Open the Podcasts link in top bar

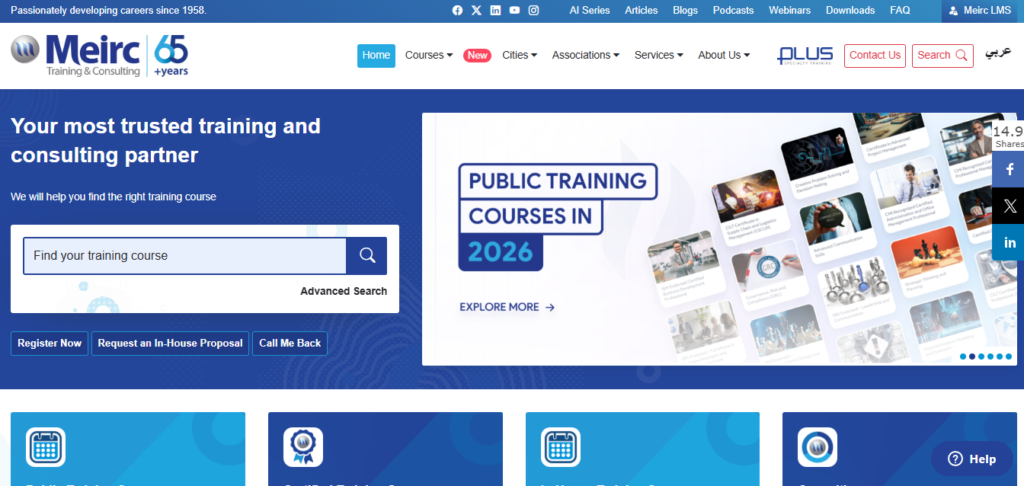click(x=733, y=10)
